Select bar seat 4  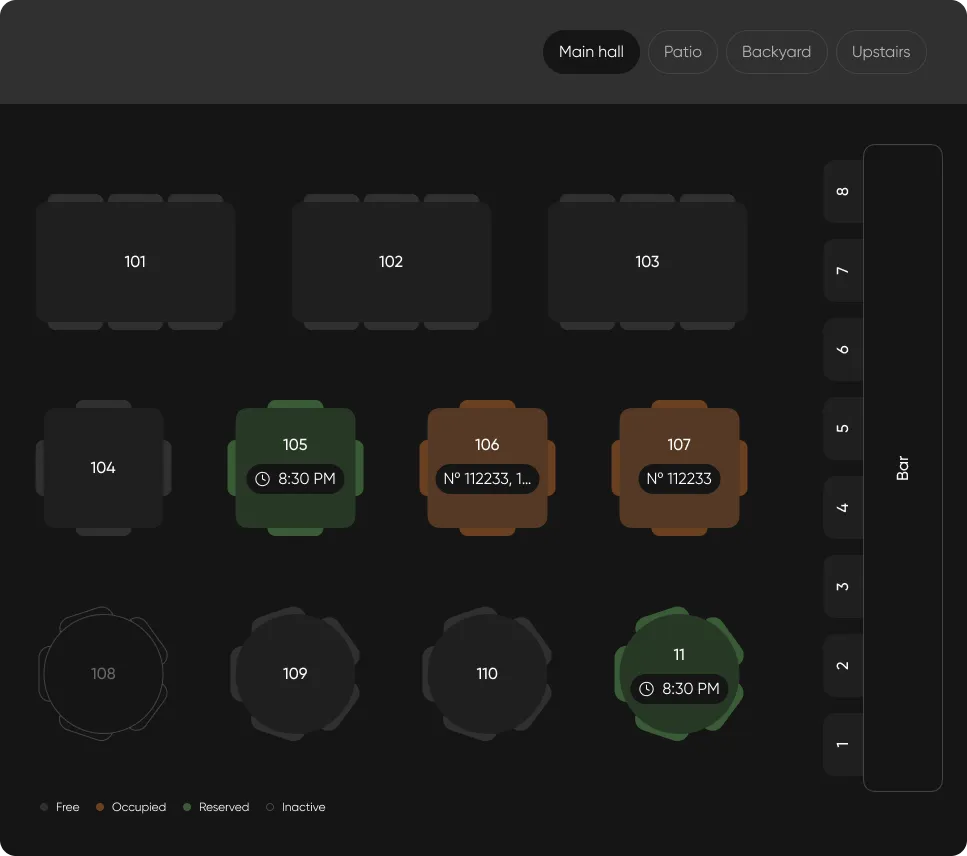(842, 508)
